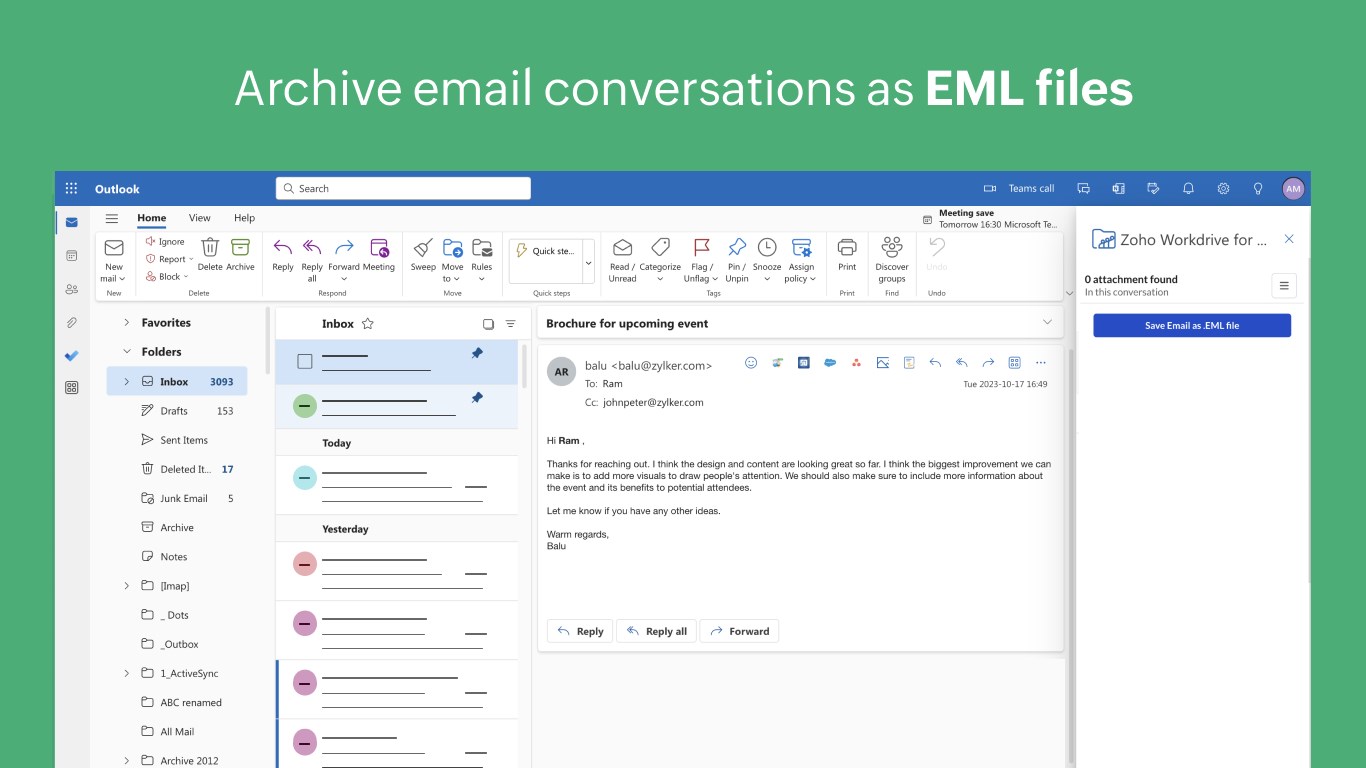Open the Deleted Items folder
This screenshot has width=1366, height=768.
[187, 469]
